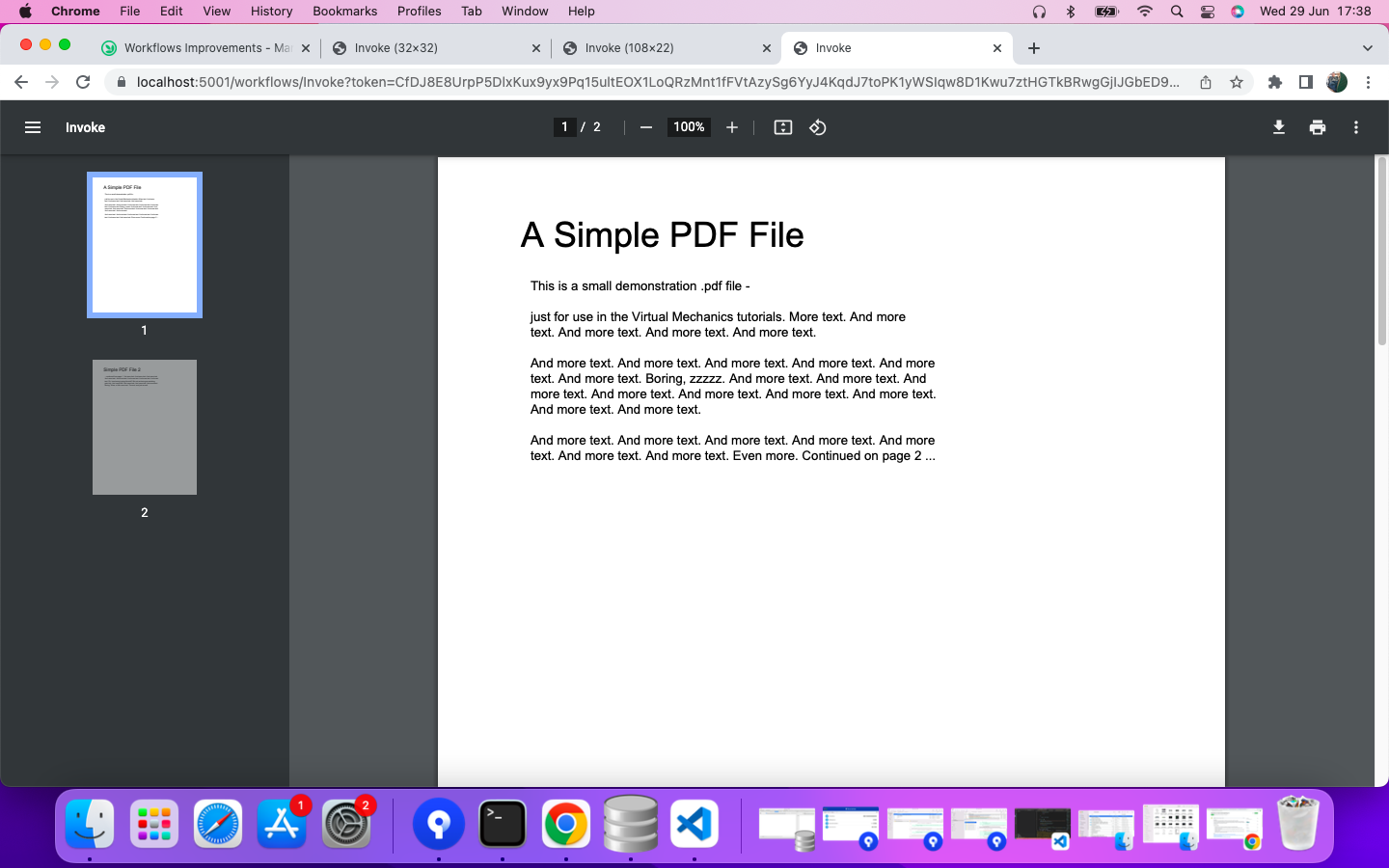The image size is (1389, 868).
Task: Click the fit to page icon
Action: pyautogui.click(x=783, y=127)
